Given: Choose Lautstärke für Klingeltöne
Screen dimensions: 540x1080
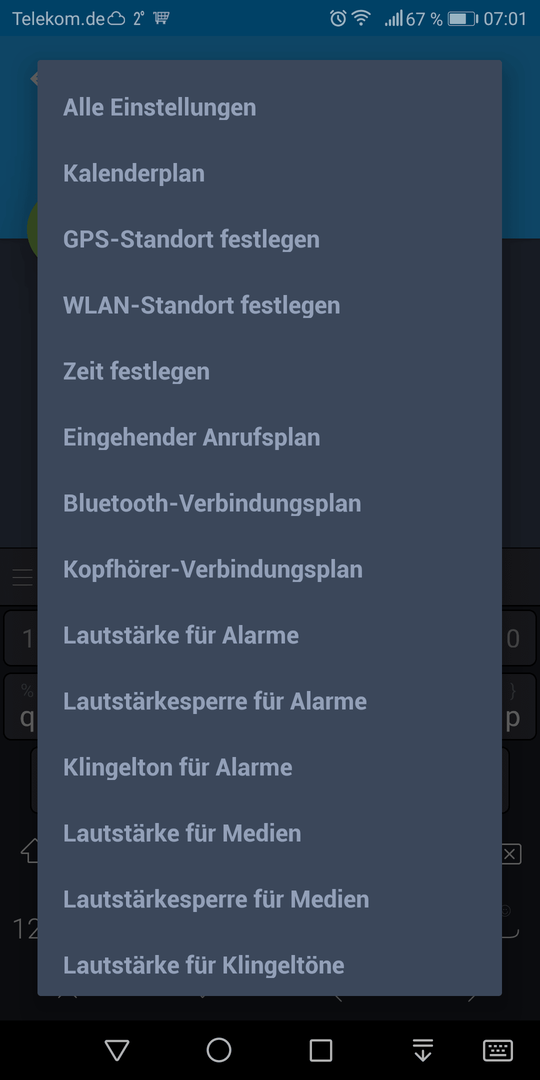Looking at the screenshot, I should point(269,966).
